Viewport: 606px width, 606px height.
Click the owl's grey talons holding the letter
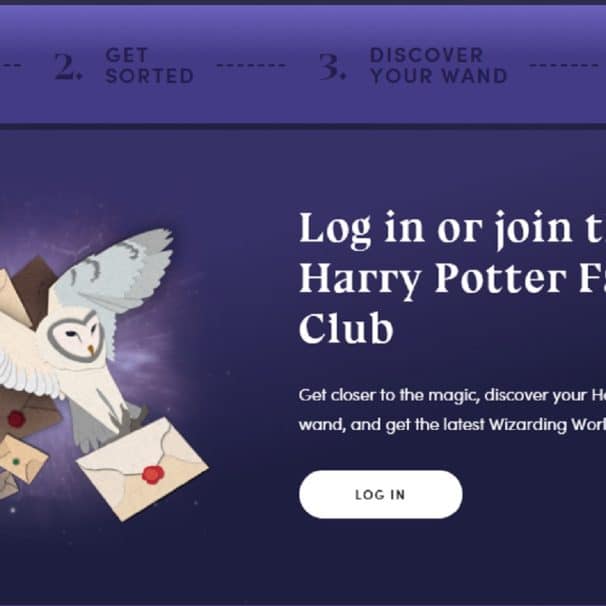click(129, 418)
